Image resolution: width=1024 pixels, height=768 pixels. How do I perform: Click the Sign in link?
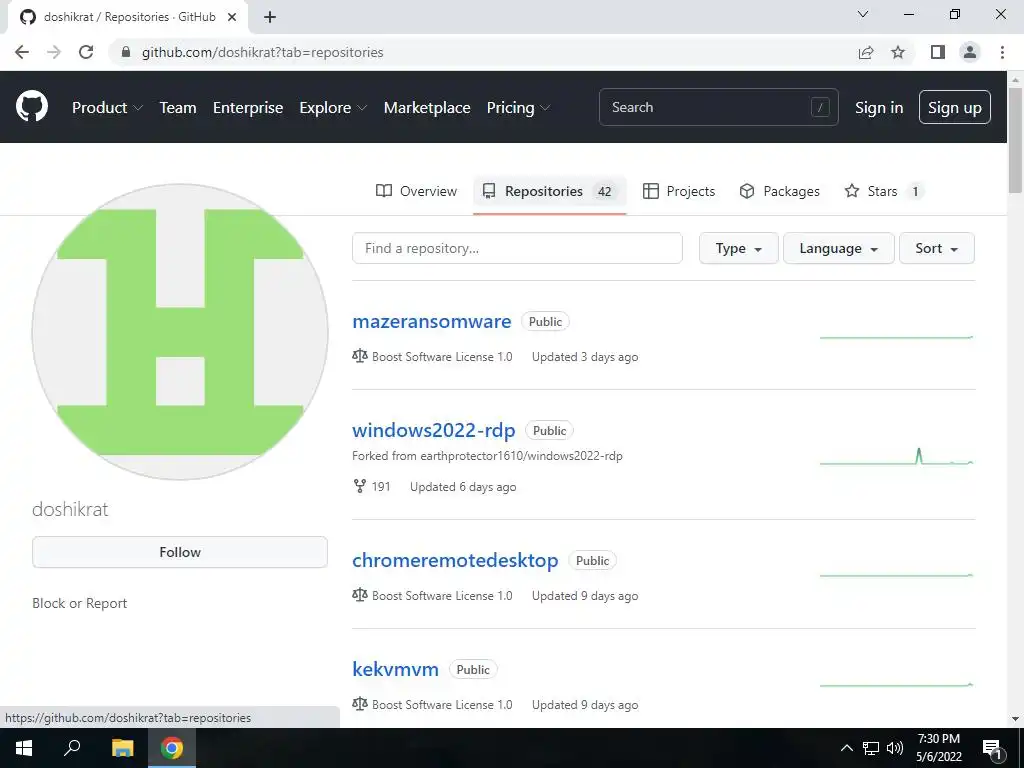tap(879, 107)
